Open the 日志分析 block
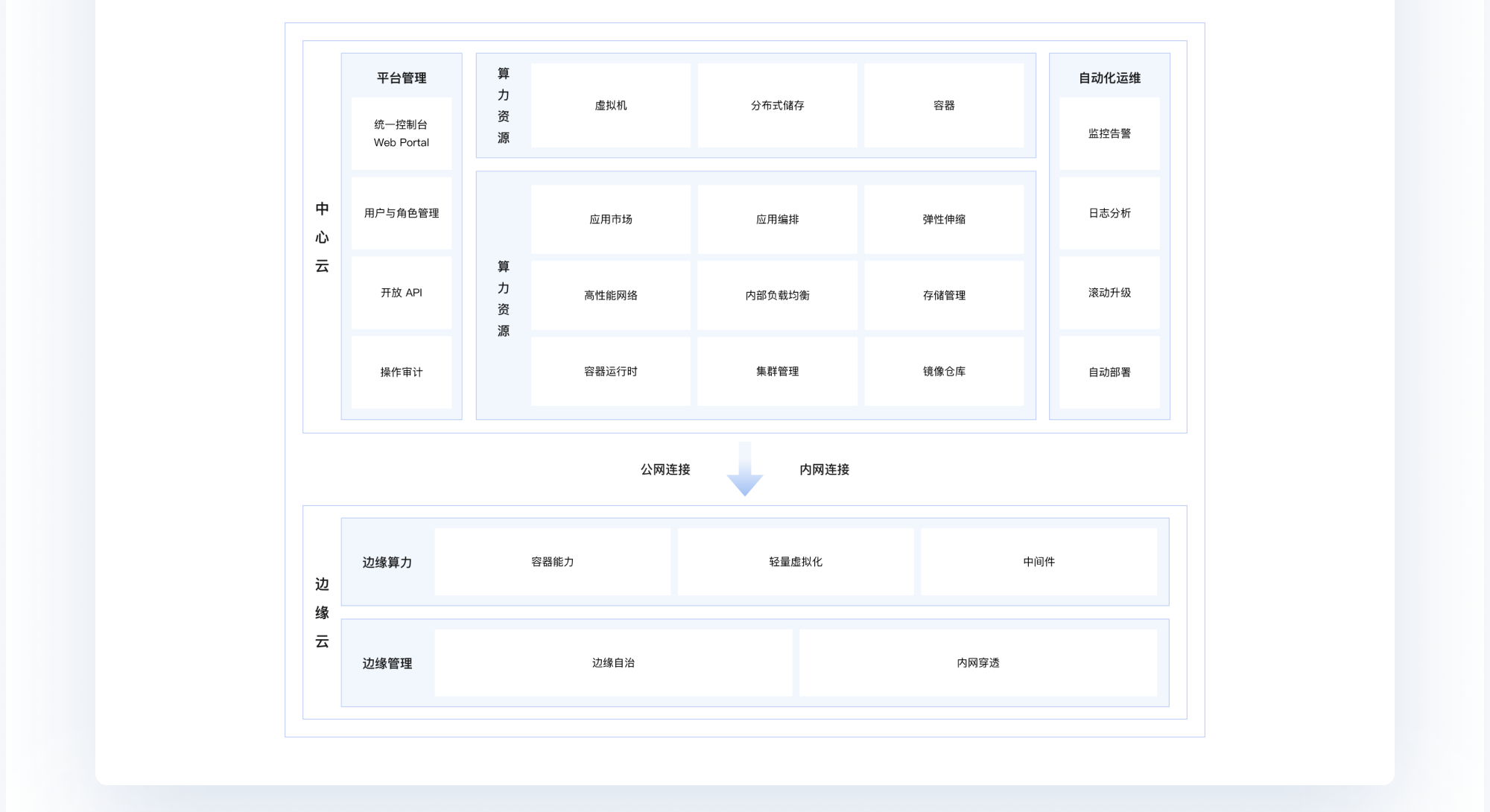 (x=1109, y=213)
